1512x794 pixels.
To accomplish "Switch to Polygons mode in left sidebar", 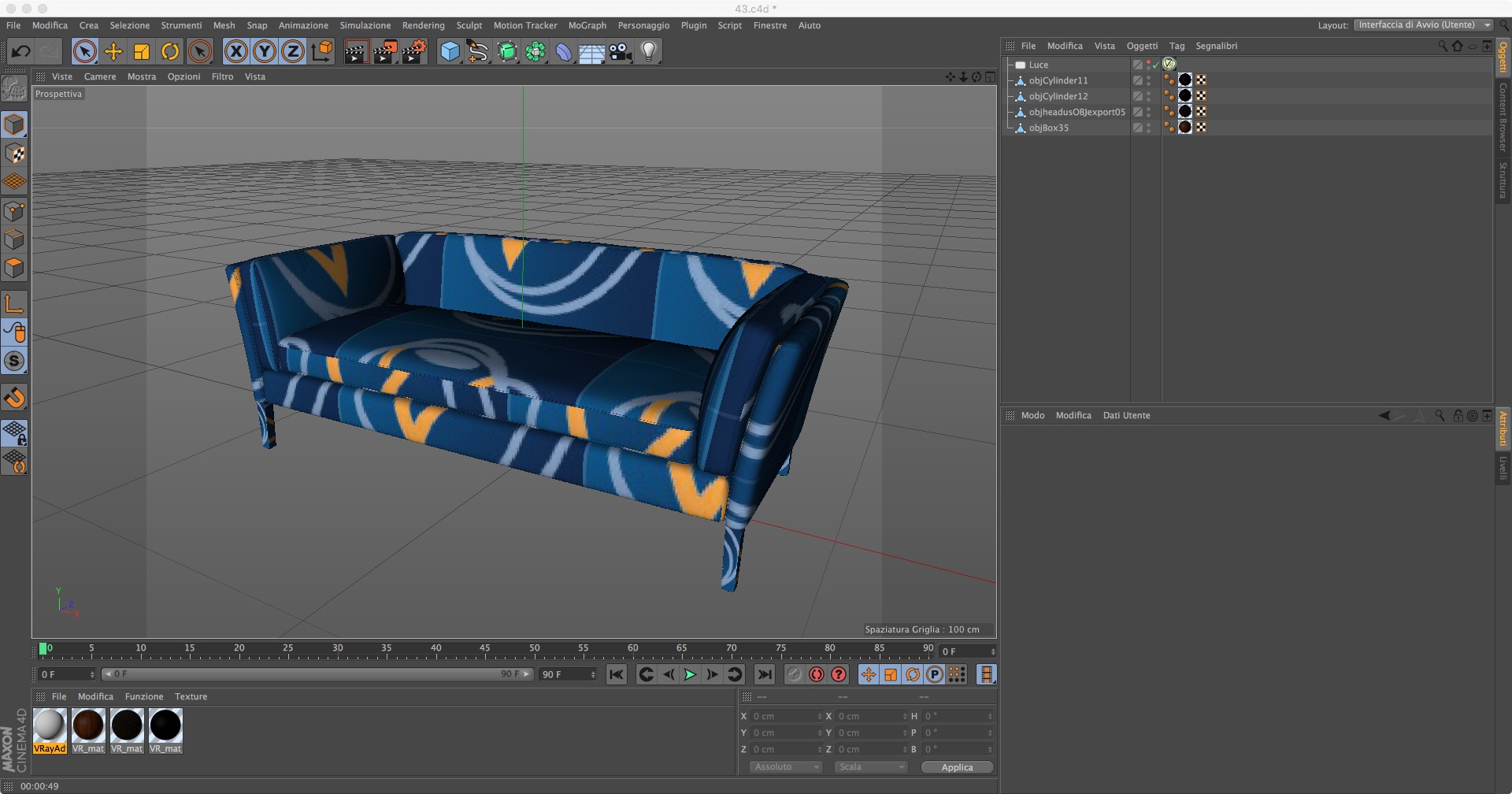I will [x=14, y=268].
